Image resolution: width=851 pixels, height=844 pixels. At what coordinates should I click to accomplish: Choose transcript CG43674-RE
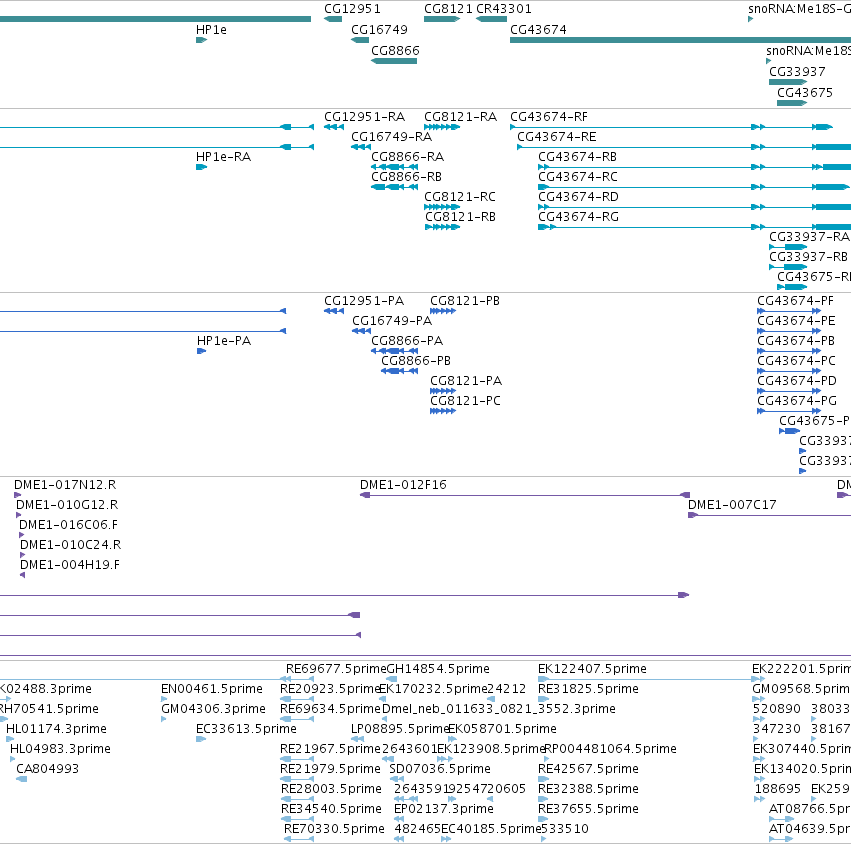[684, 147]
